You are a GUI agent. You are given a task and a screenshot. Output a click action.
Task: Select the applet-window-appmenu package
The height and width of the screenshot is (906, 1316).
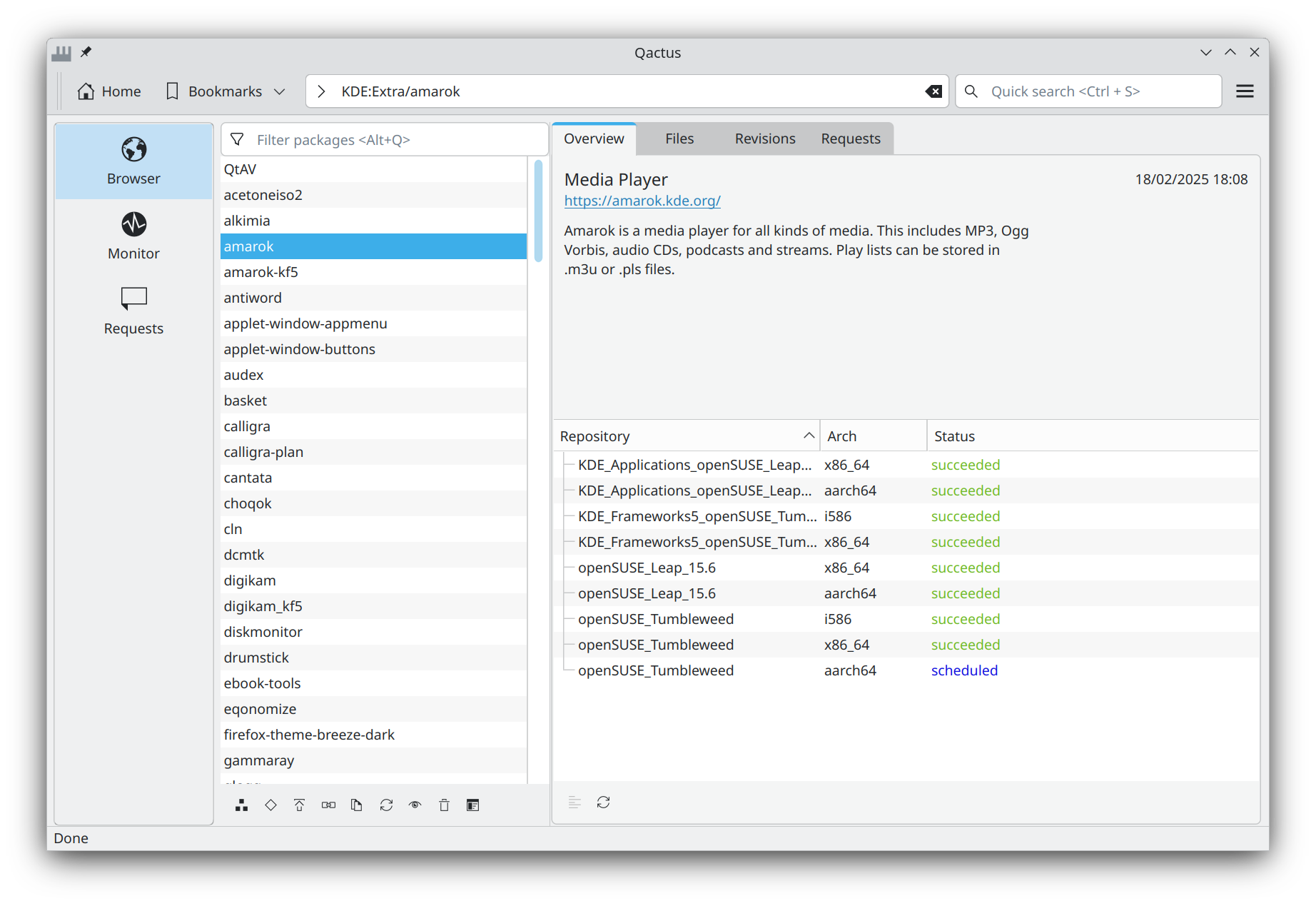[373, 323]
